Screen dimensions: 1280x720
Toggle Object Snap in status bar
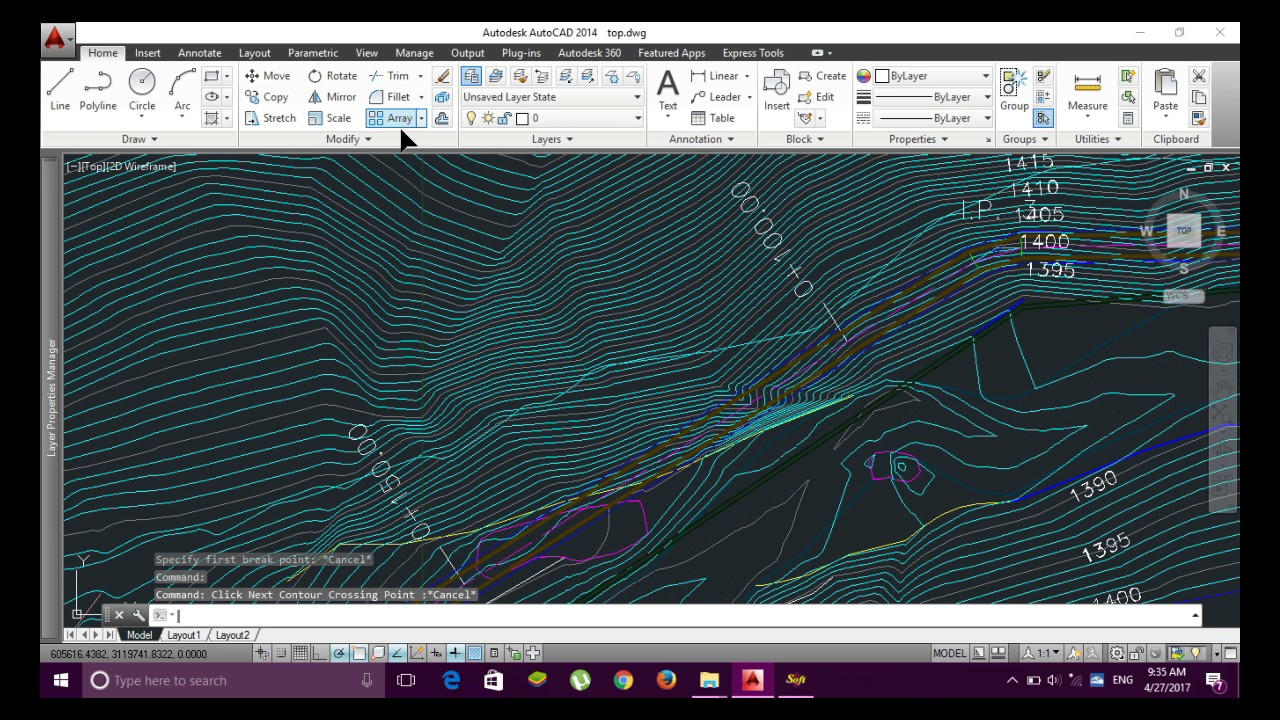pos(359,654)
